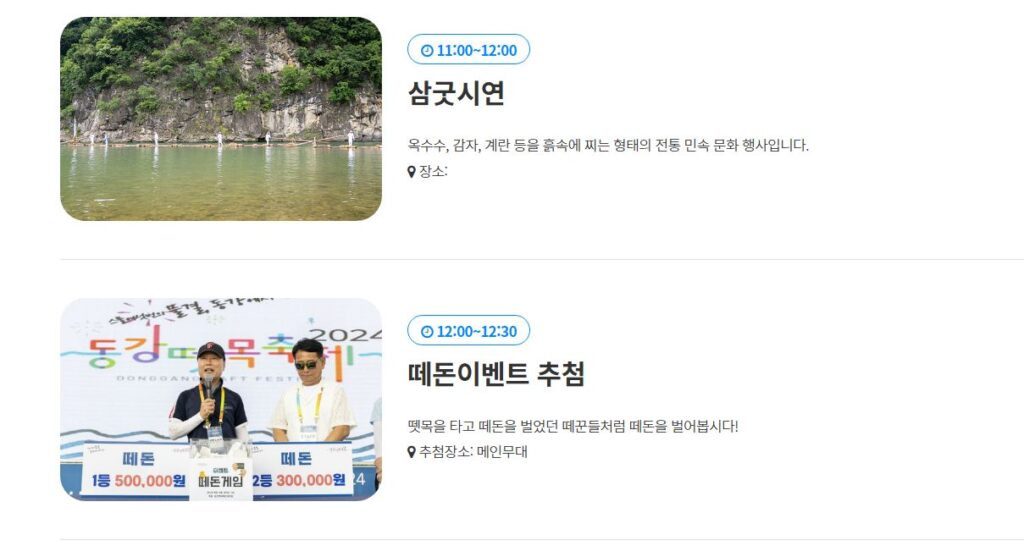Click the clock icon beside 12:00~12:30

coord(427,332)
